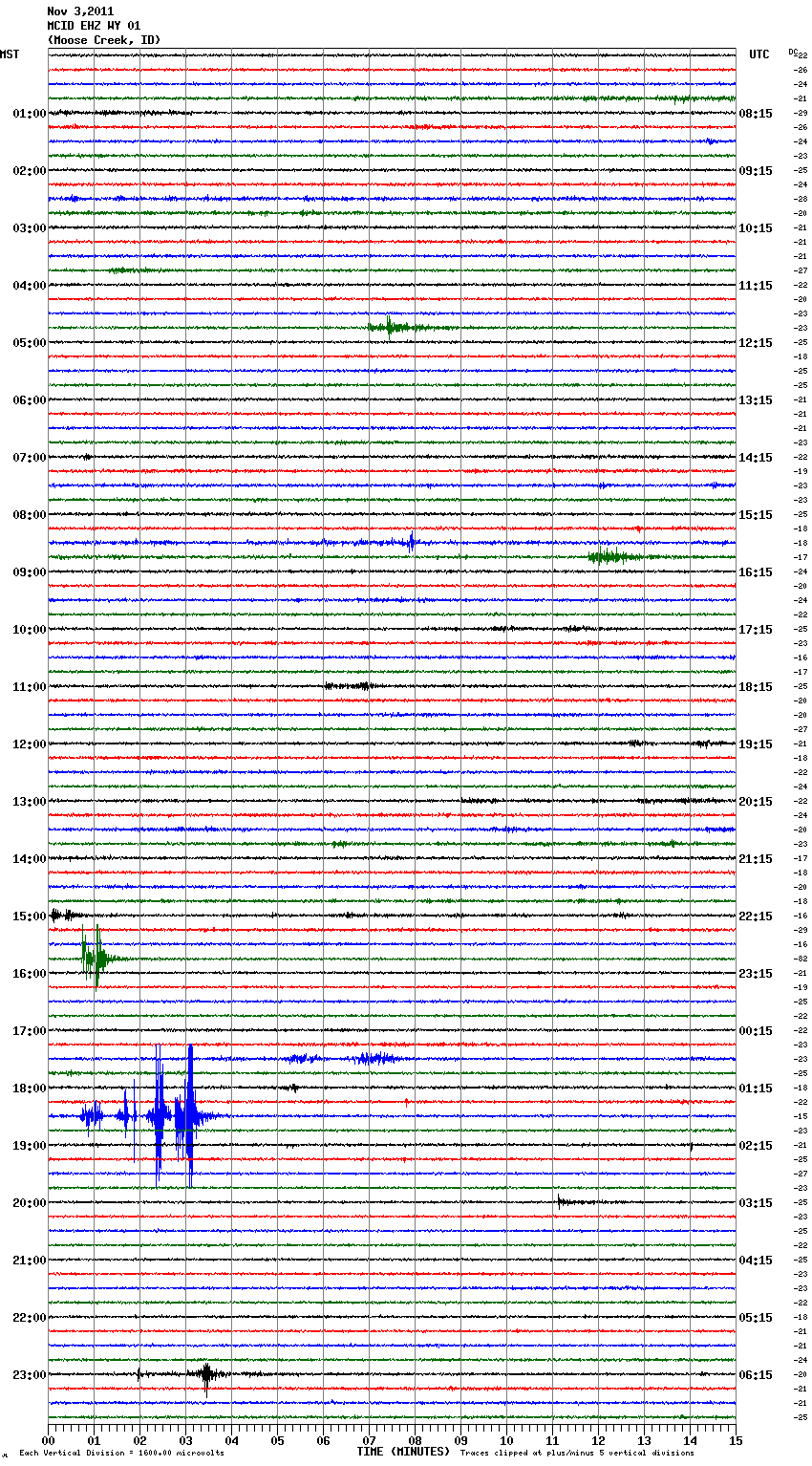Click the 01:15 UTC time label
The width and height of the screenshot is (812, 1466).
756,1089
